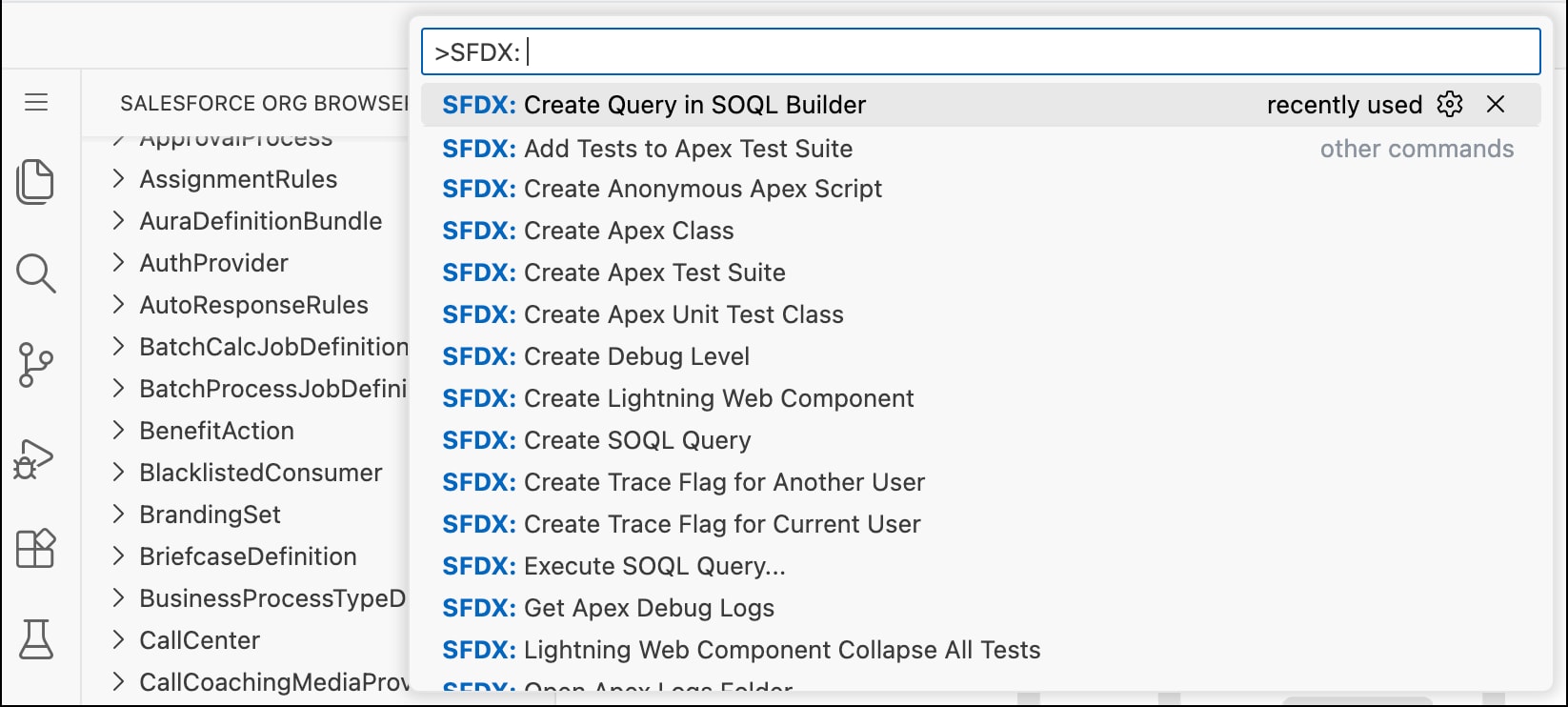Choose SFDX: Execute SOQL Query...
Image resolution: width=1568 pixels, height=707 pixels.
coord(980,566)
